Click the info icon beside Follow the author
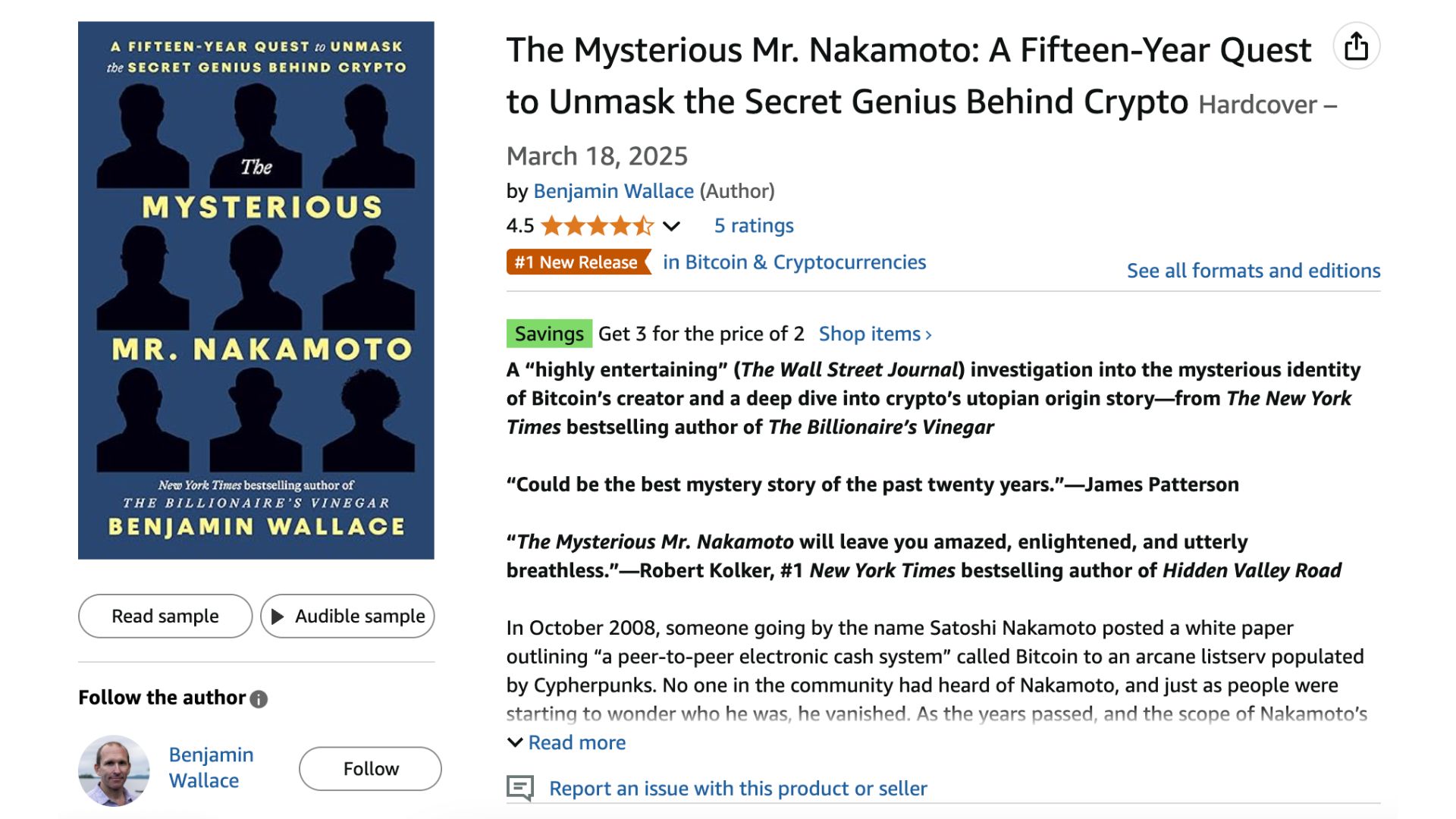Viewport: 1456px width, 819px height. click(259, 699)
